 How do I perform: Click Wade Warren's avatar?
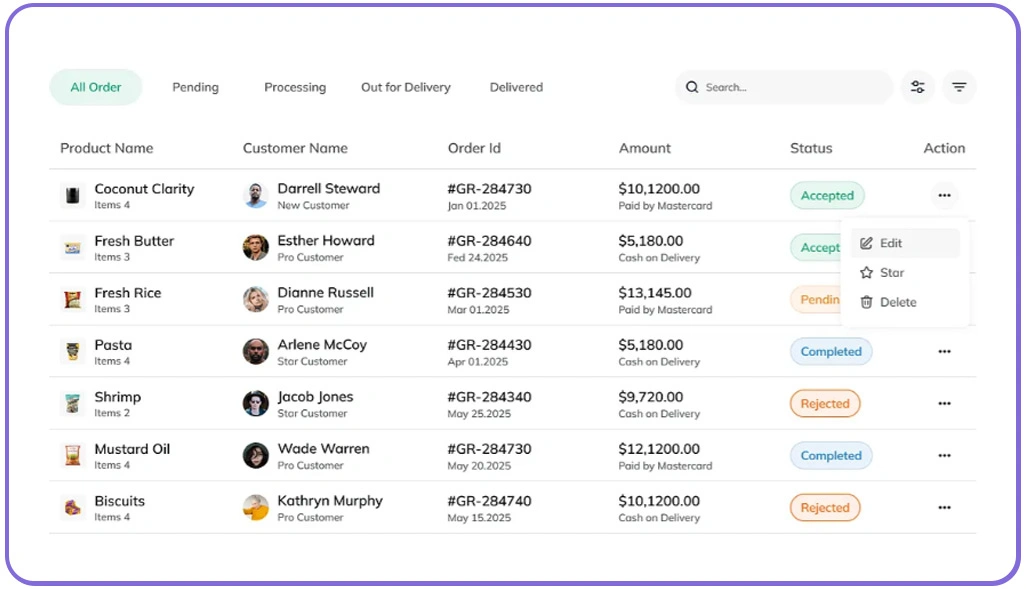click(255, 455)
